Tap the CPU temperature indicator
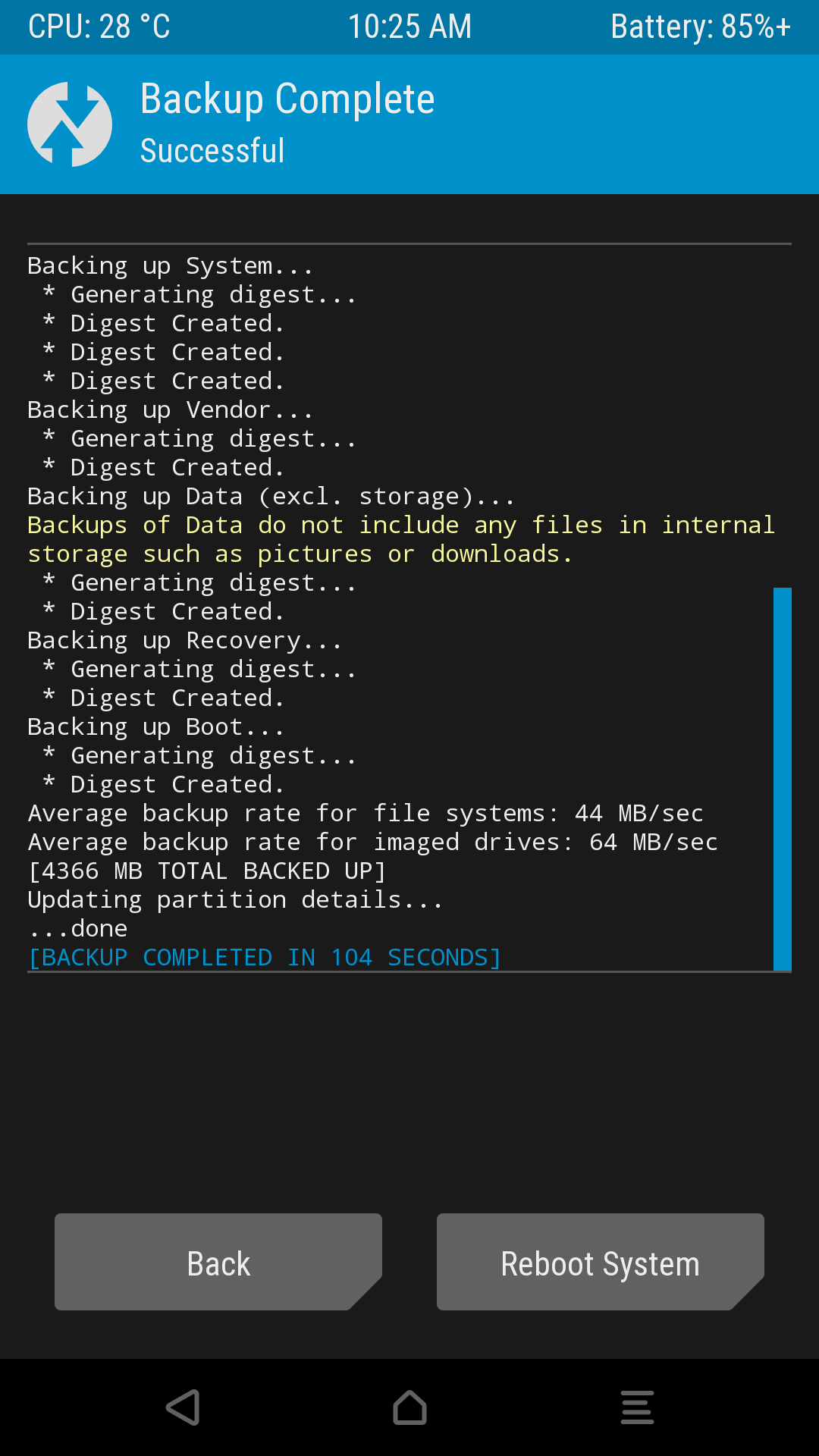Screen dimensions: 819x1456 (x=99, y=27)
